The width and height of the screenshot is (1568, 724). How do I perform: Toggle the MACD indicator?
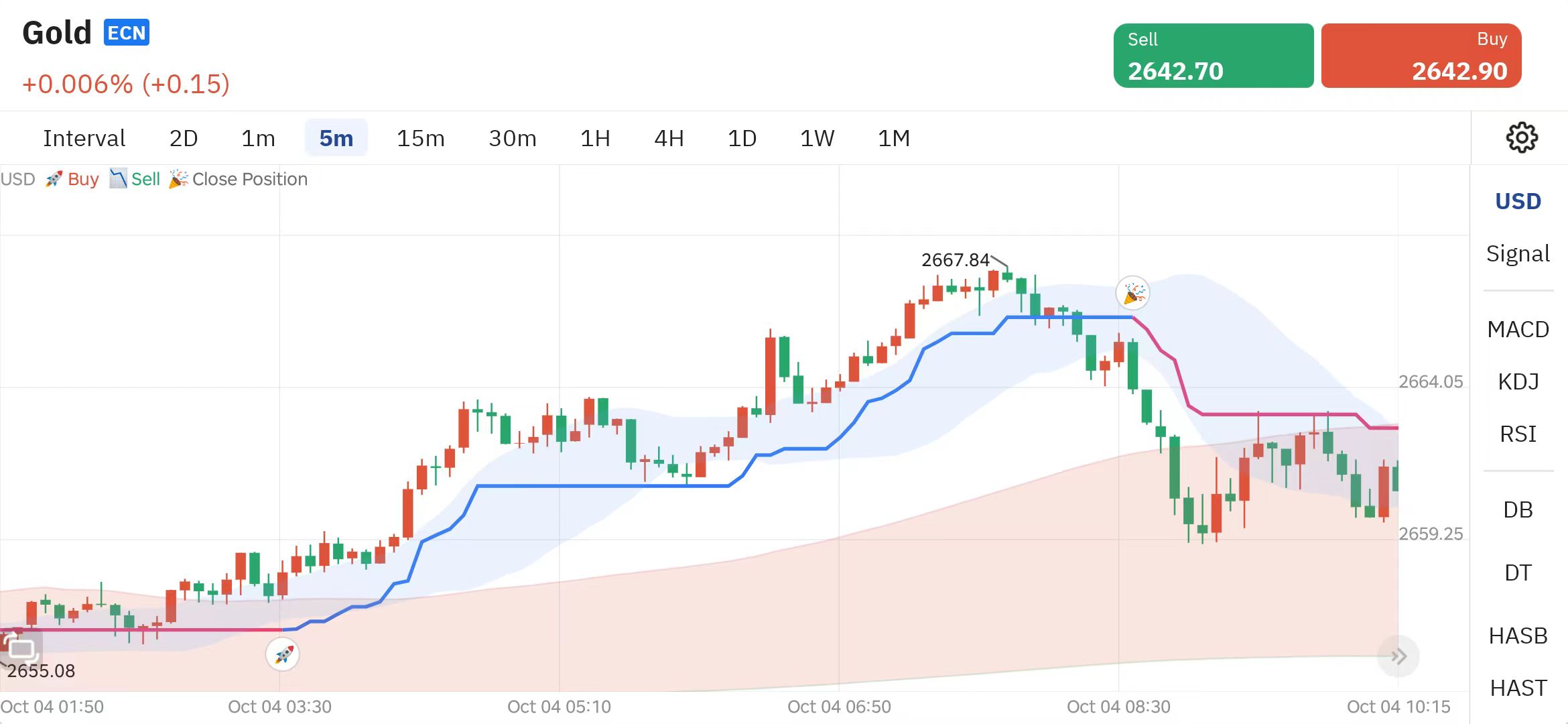pyautogui.click(x=1518, y=329)
